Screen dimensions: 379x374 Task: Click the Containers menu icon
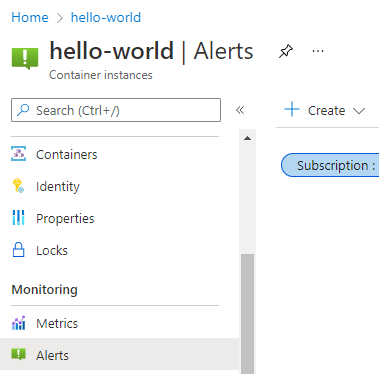[18, 154]
